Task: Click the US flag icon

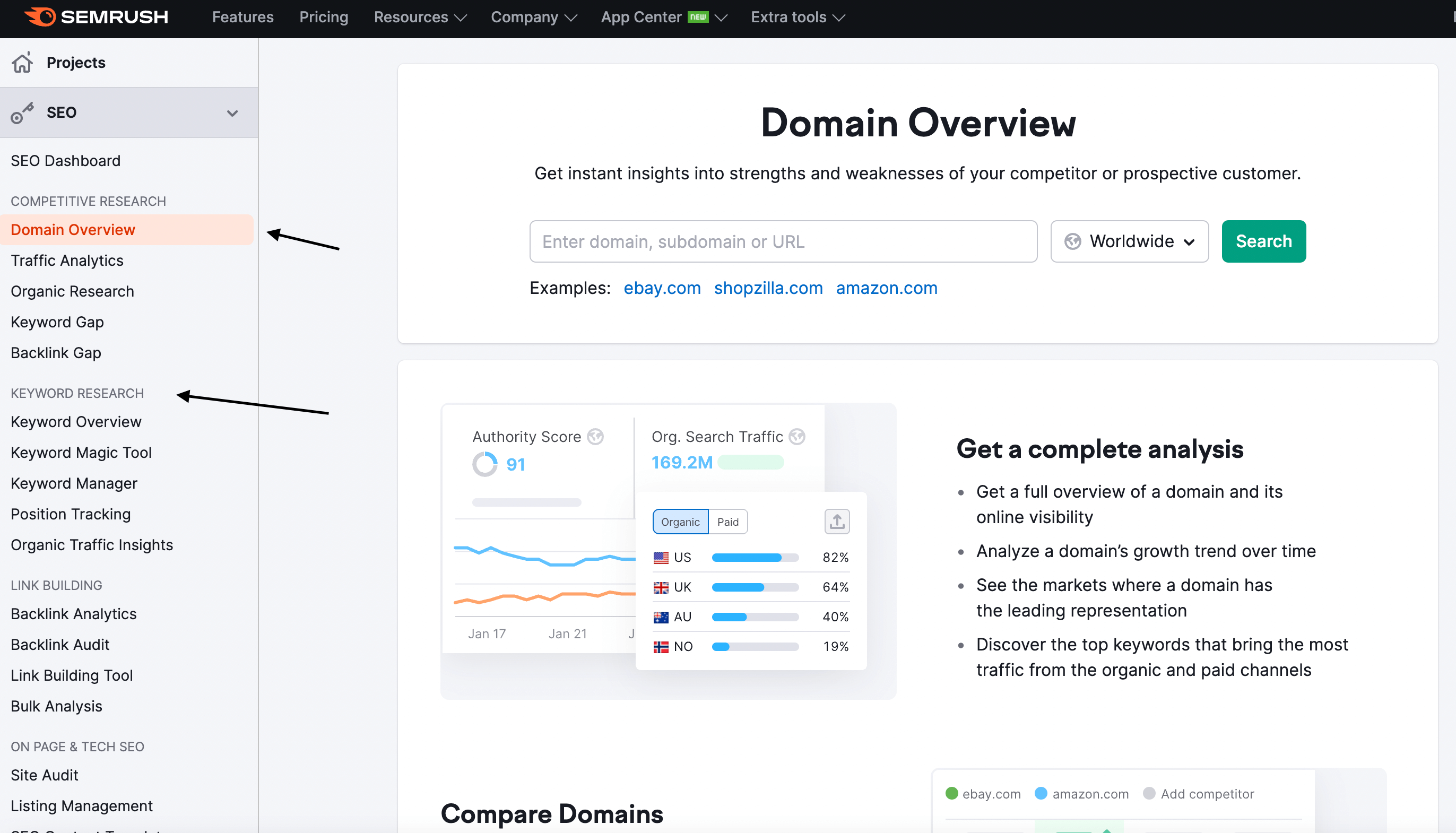Action: pyautogui.click(x=661, y=557)
